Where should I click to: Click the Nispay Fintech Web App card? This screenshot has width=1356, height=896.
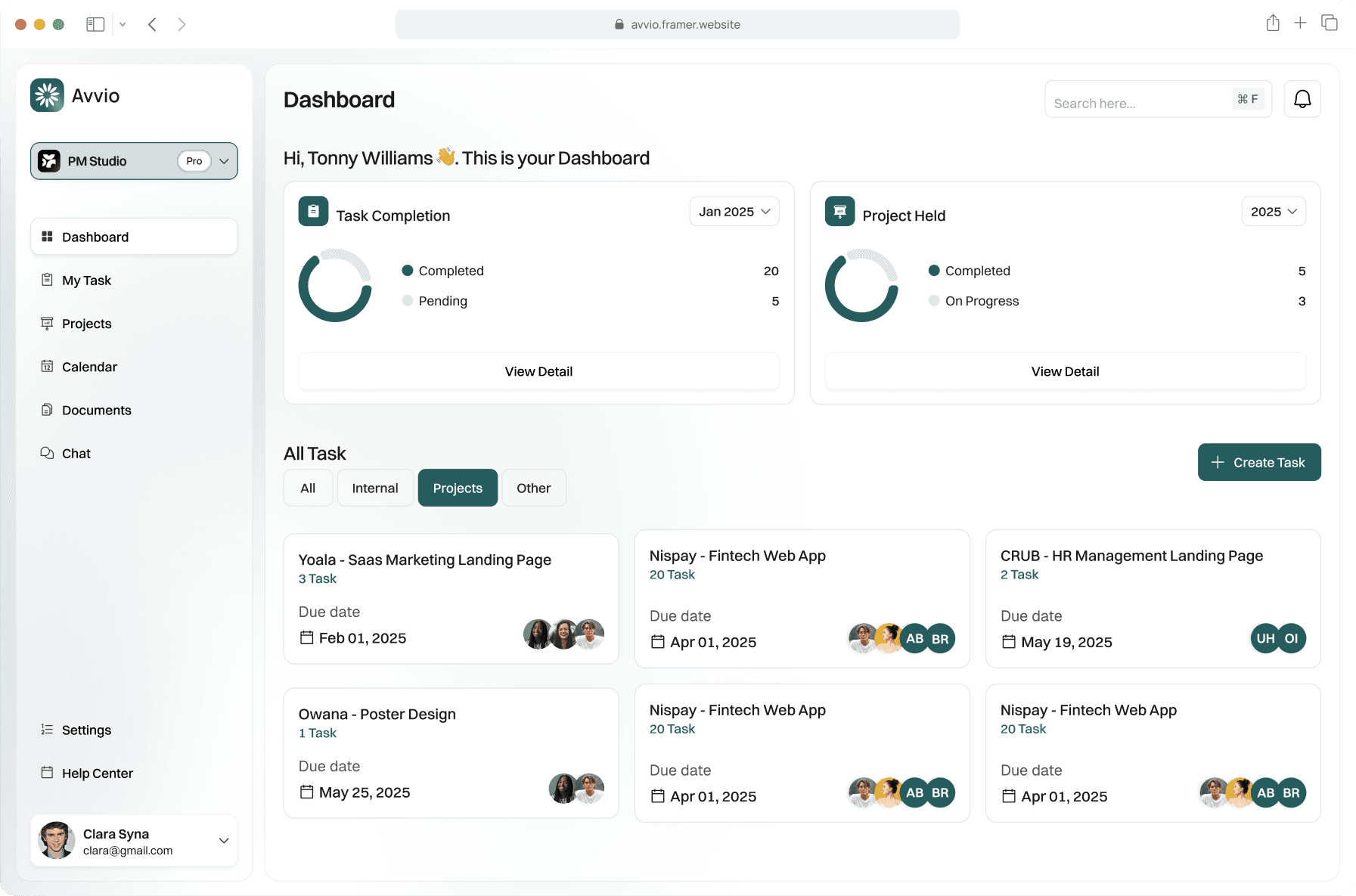click(x=802, y=599)
